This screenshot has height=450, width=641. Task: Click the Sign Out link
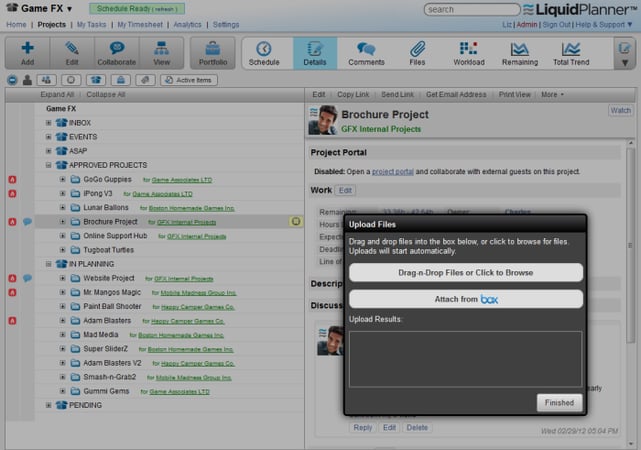556,25
